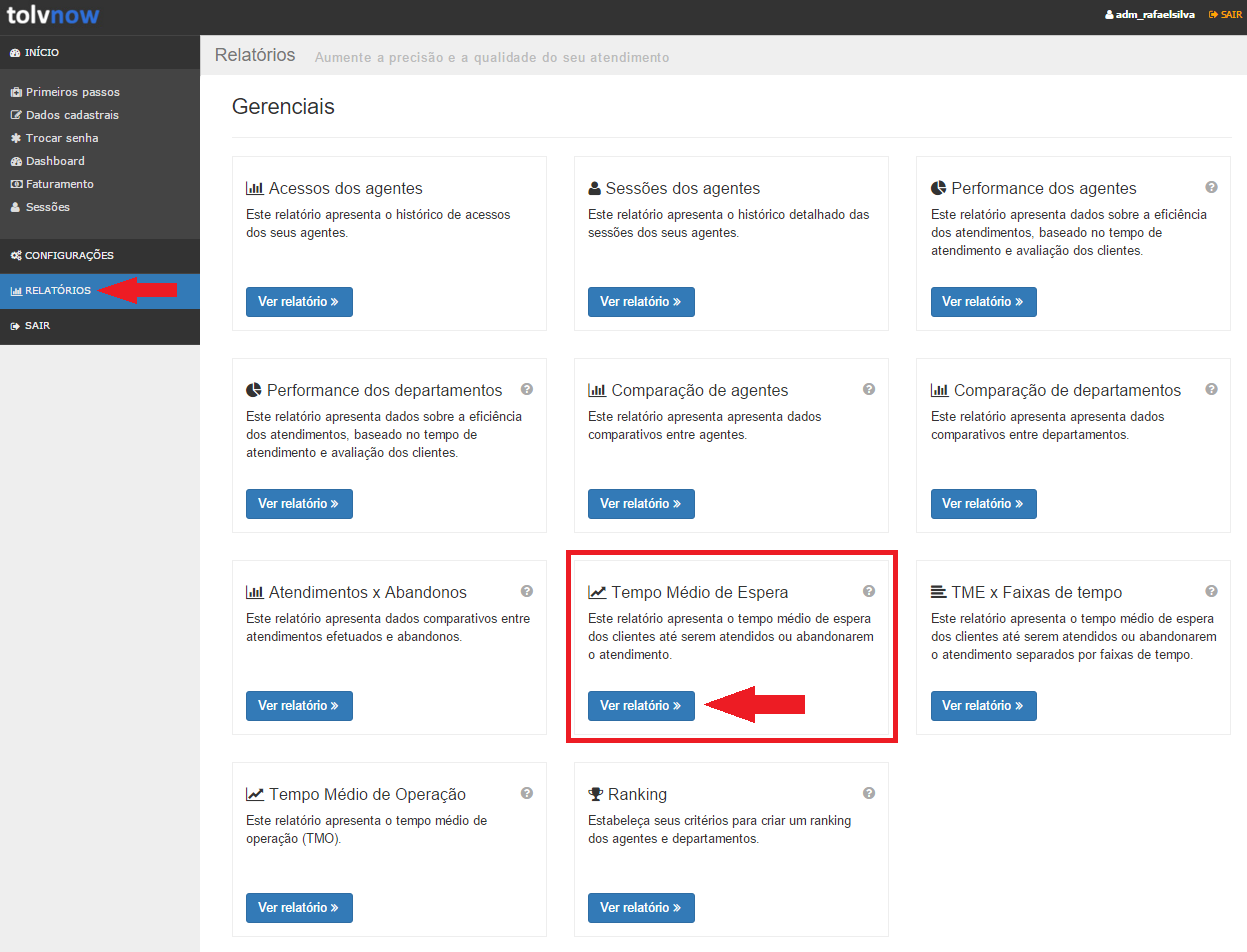Click help icon on Comparação de agentes card
The image size is (1247, 952).
coord(869,389)
